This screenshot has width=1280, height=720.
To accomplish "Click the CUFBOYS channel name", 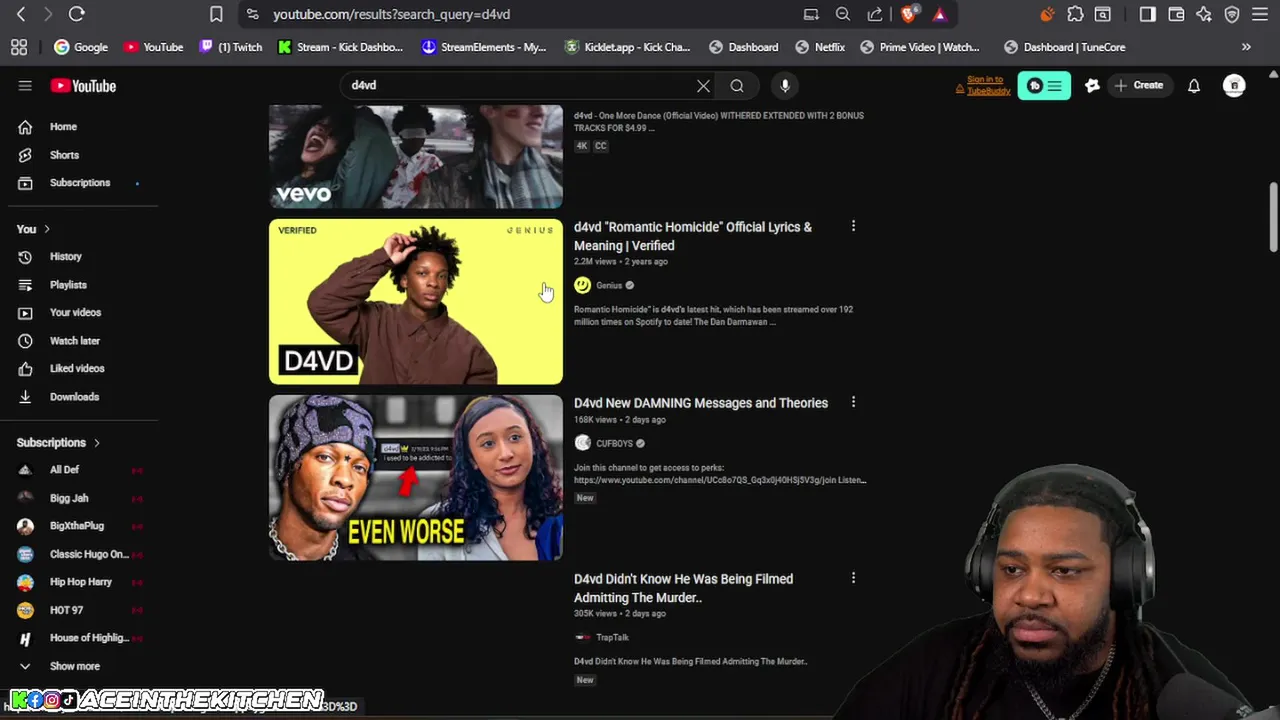I will [614, 444].
